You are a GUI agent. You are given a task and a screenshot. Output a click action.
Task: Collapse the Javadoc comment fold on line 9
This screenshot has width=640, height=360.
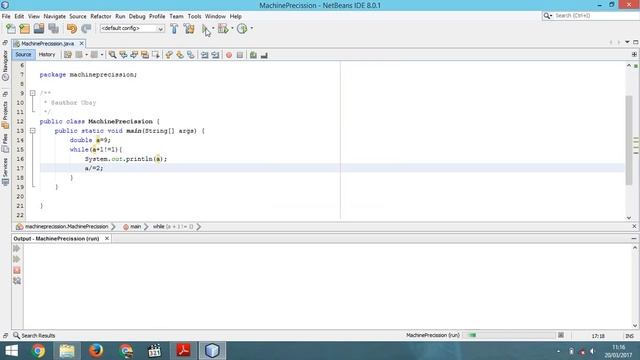point(33,93)
